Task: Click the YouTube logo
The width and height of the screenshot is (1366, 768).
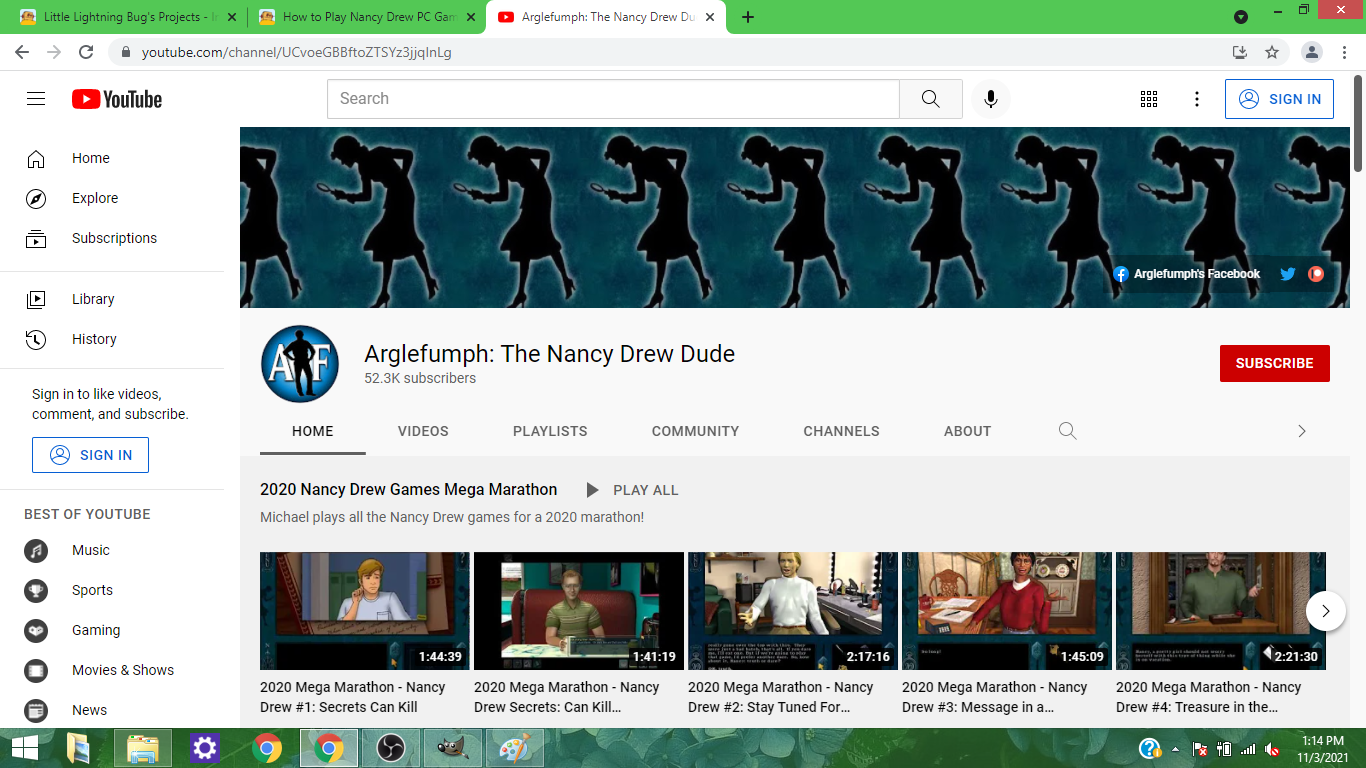Action: coord(117,99)
